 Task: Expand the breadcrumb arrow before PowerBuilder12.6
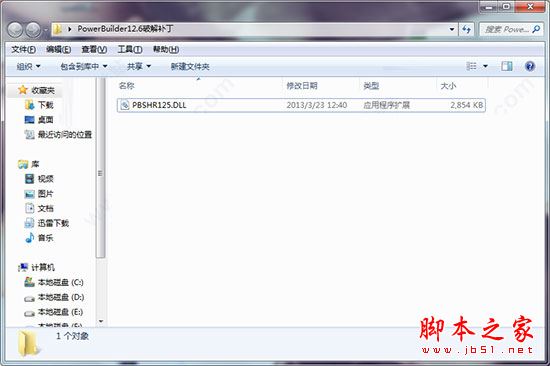[69, 29]
